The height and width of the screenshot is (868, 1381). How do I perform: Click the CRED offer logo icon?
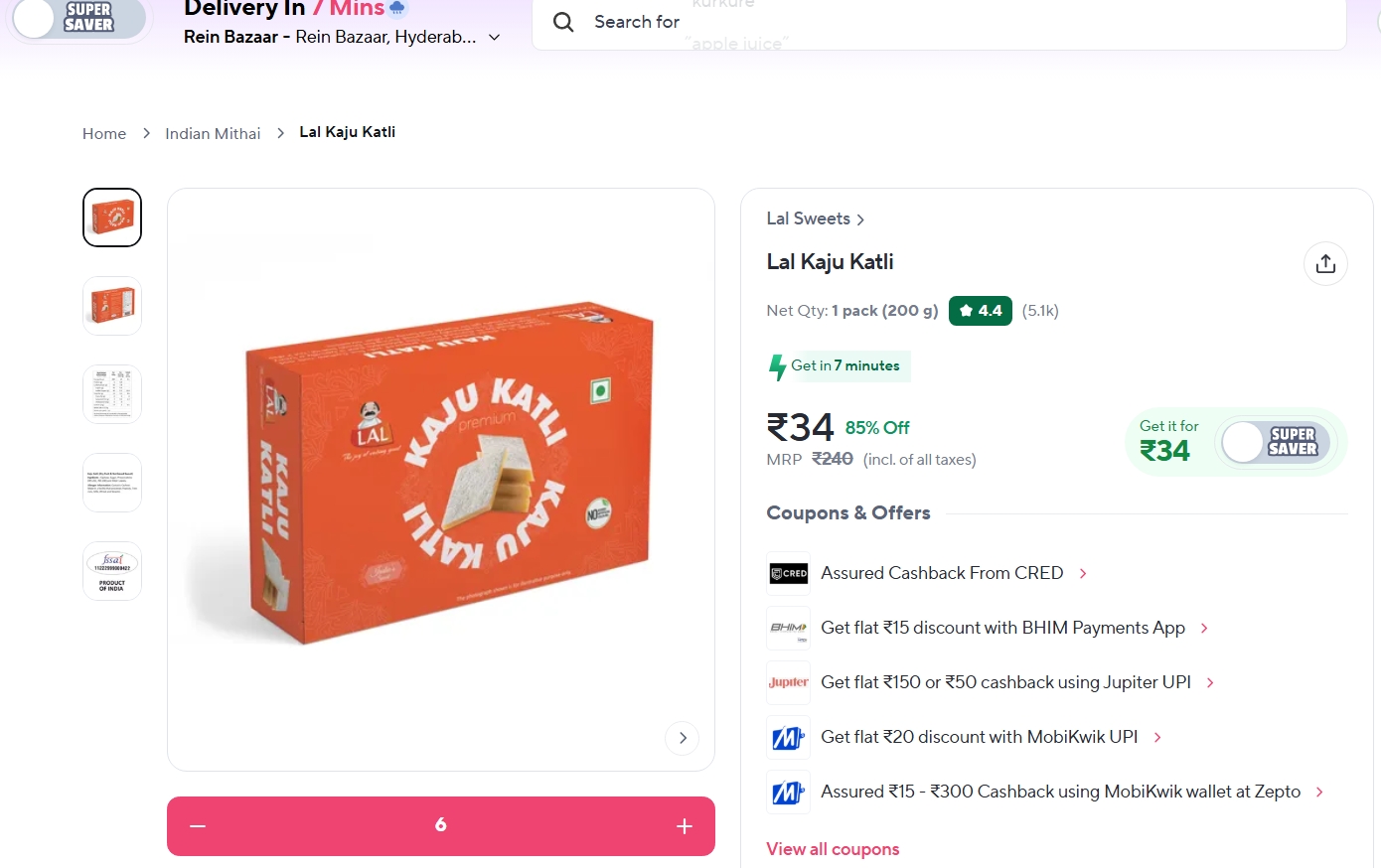788,574
